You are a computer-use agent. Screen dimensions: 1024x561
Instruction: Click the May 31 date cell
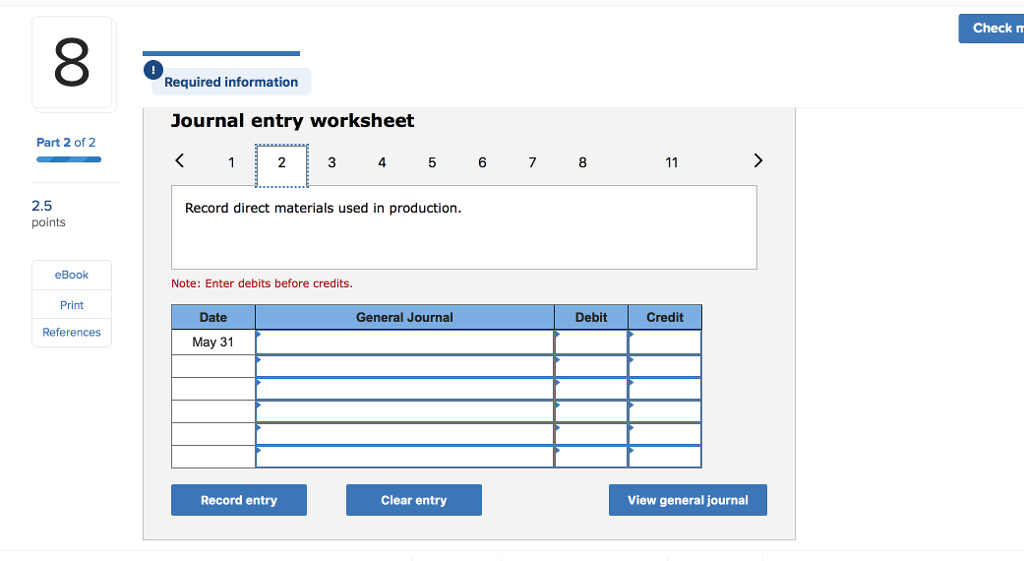(213, 342)
